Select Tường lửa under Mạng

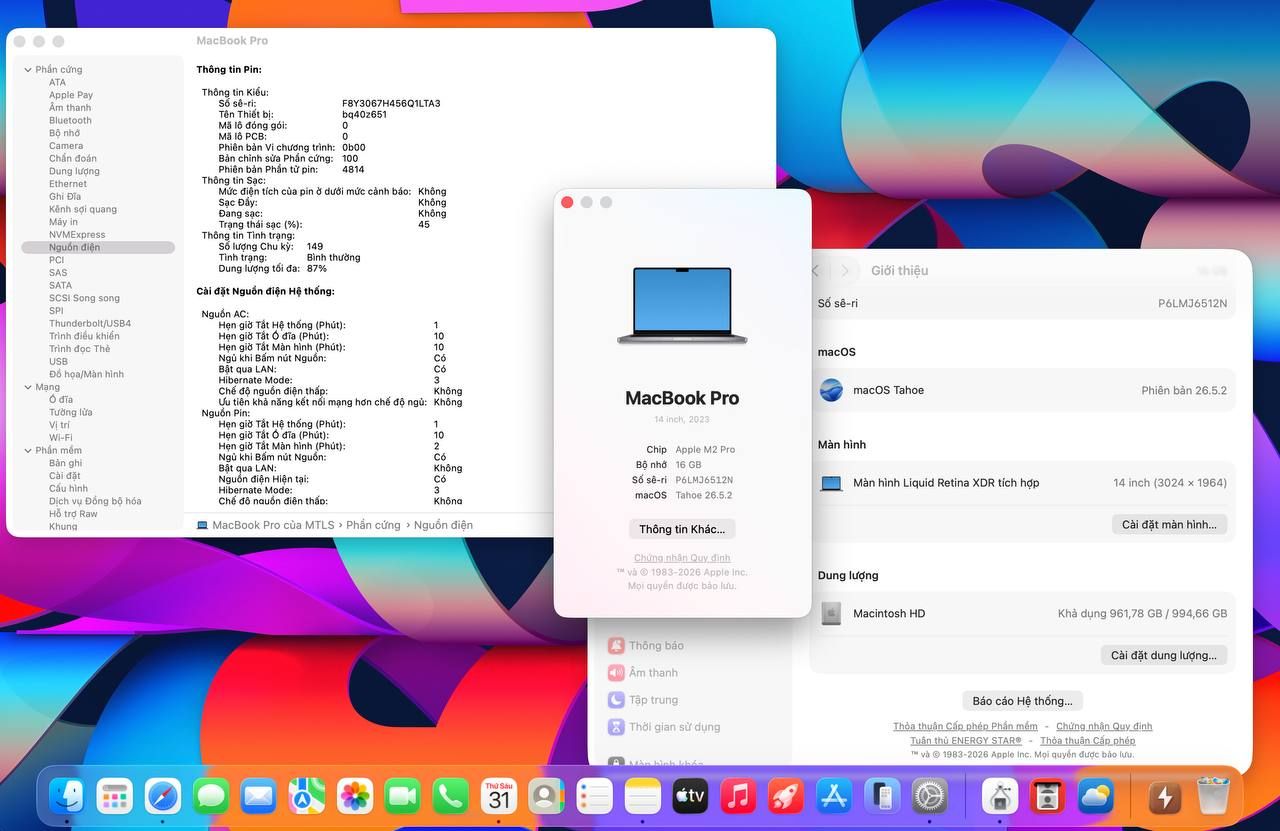(x=71, y=412)
